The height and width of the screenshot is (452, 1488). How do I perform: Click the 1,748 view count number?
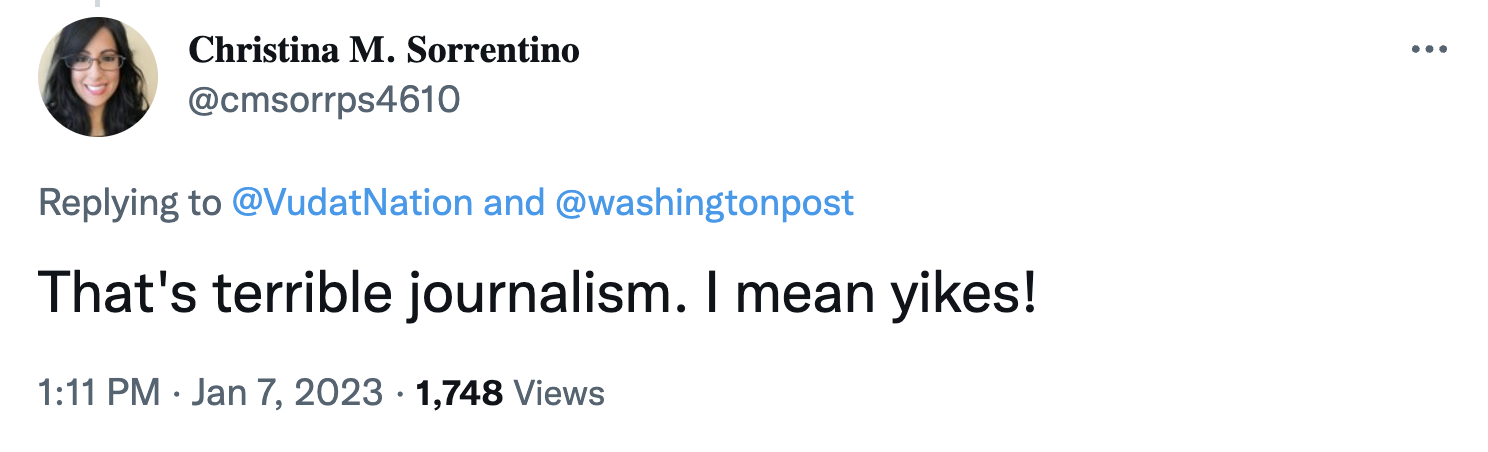click(459, 393)
